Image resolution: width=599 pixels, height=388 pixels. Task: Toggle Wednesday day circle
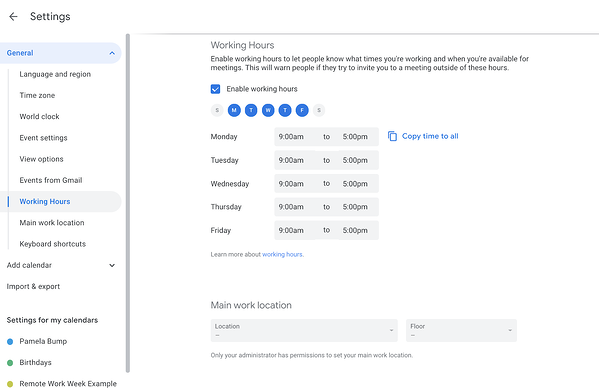tap(268, 110)
